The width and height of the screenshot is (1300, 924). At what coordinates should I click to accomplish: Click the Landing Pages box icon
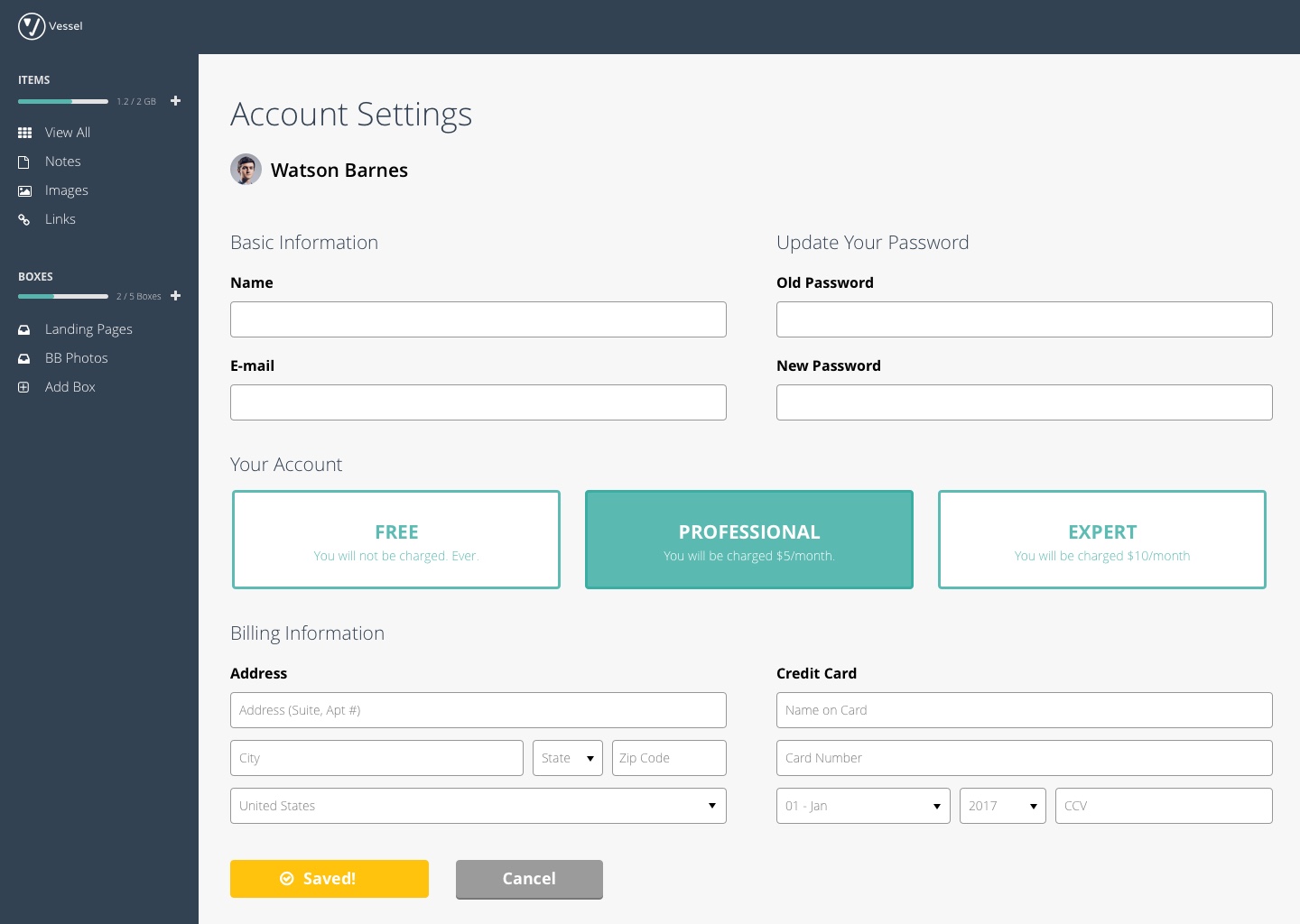(x=24, y=329)
